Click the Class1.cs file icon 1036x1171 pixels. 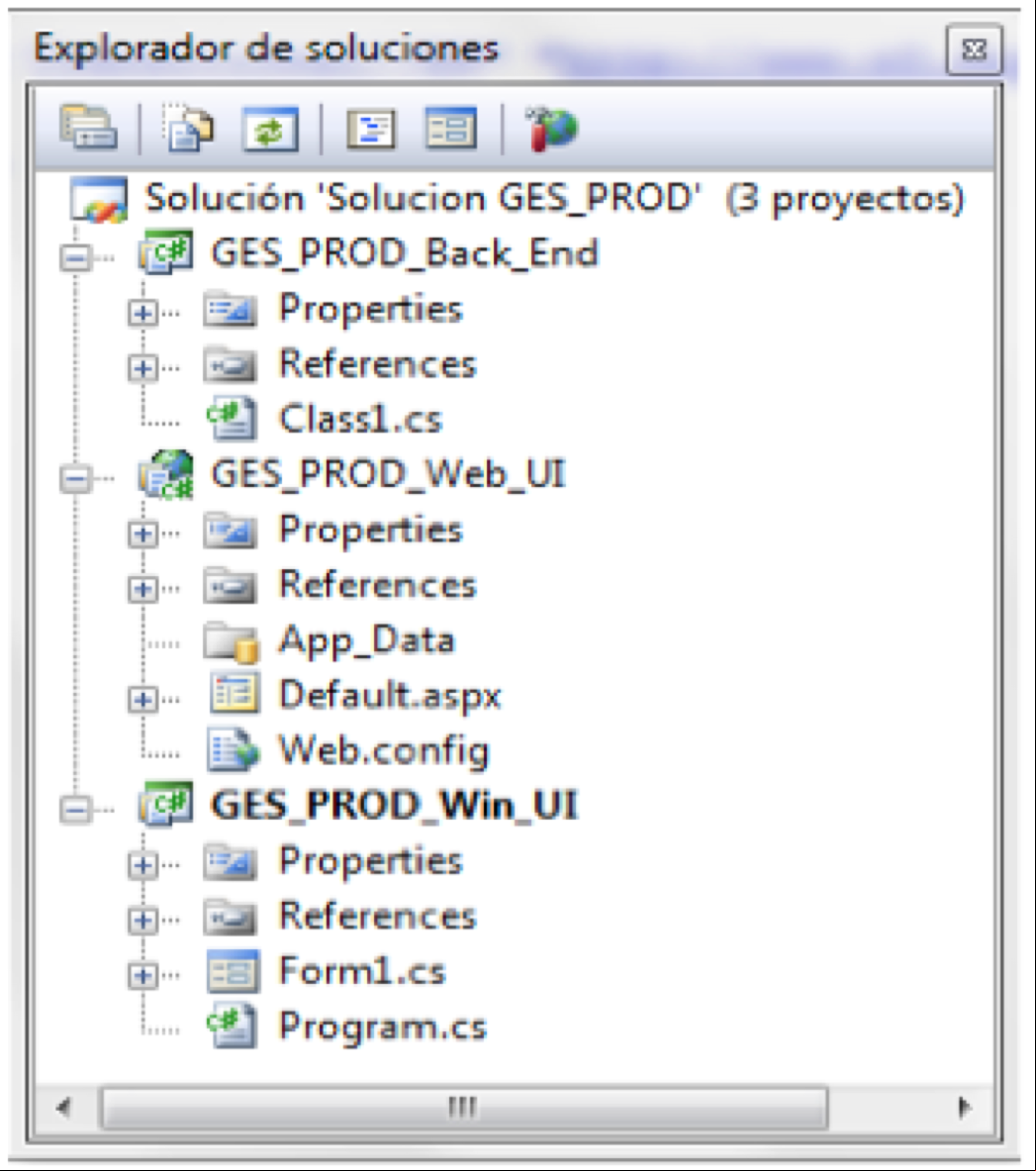pos(233,418)
